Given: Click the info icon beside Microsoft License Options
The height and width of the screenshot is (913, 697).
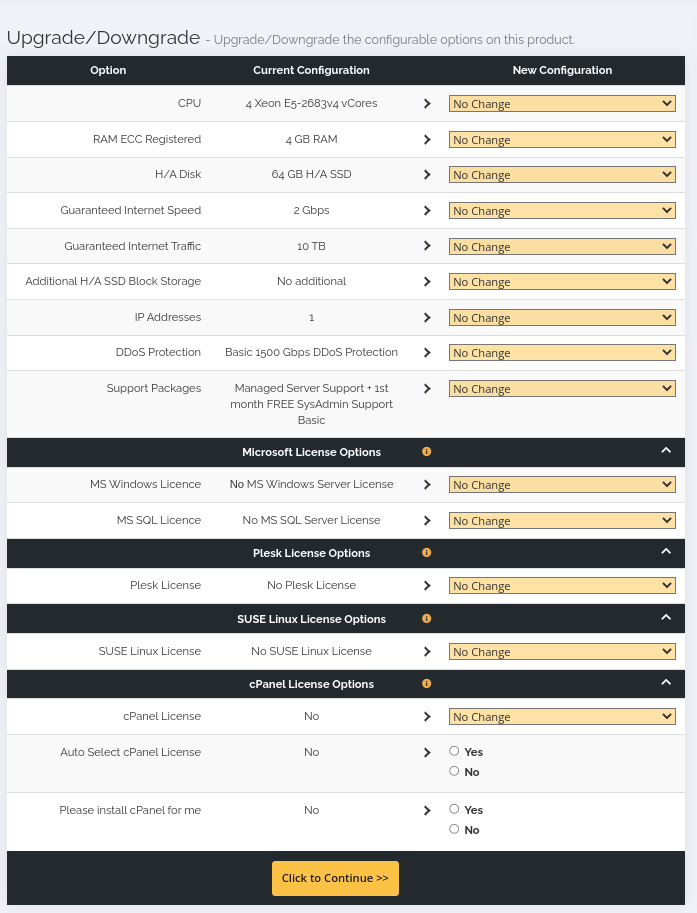Looking at the screenshot, I should coord(426,452).
